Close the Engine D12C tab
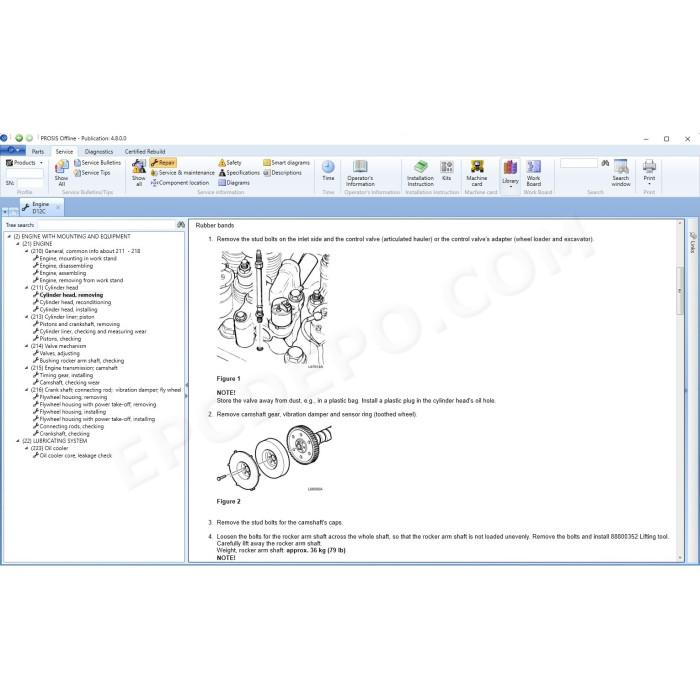Screen dimensions: 700x700 click(x=58, y=208)
